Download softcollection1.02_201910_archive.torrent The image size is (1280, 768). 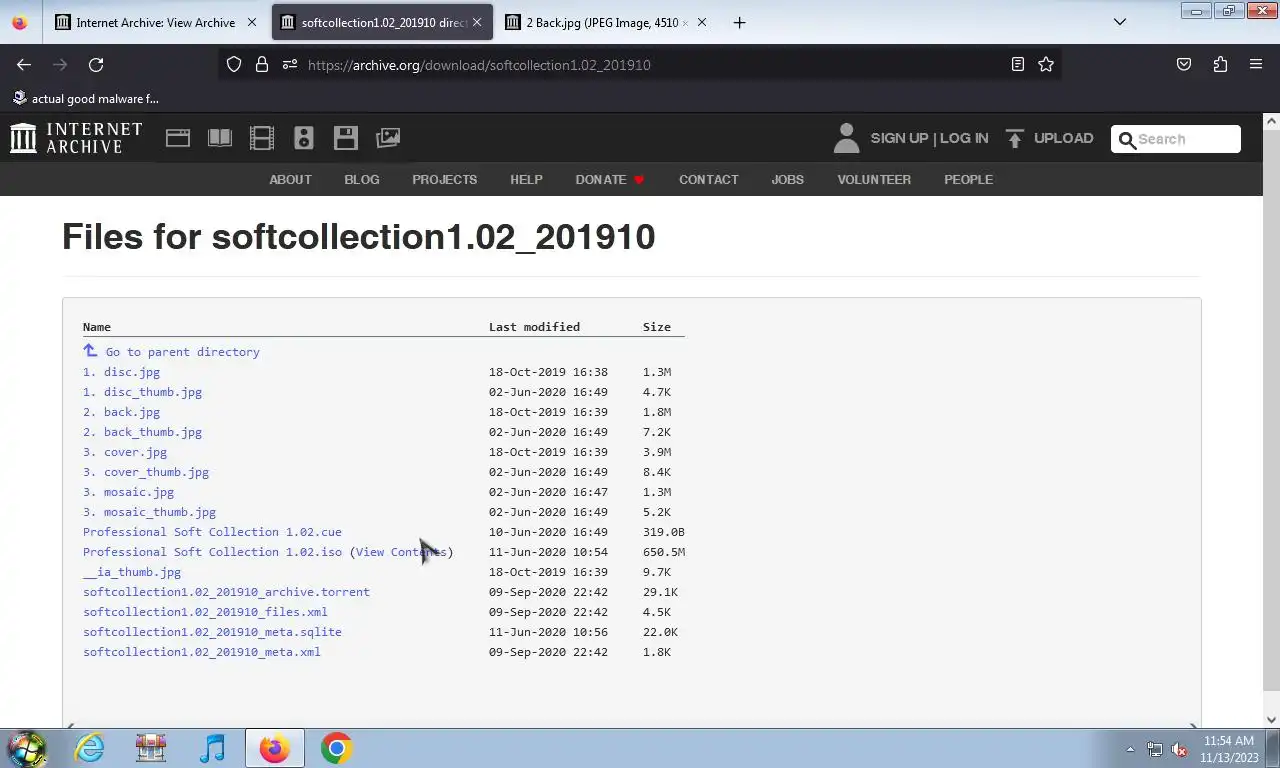pyautogui.click(x=226, y=592)
